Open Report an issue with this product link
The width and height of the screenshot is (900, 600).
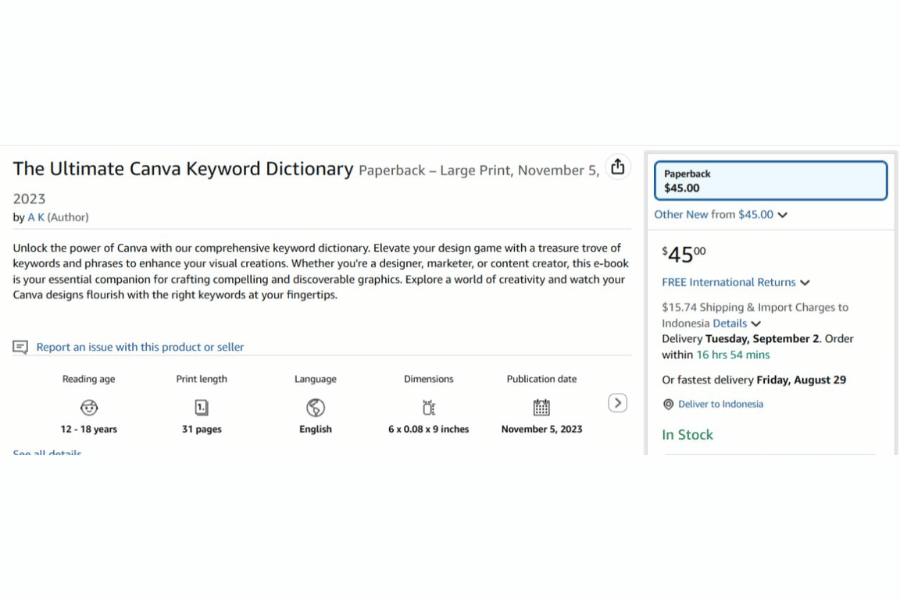(x=140, y=347)
